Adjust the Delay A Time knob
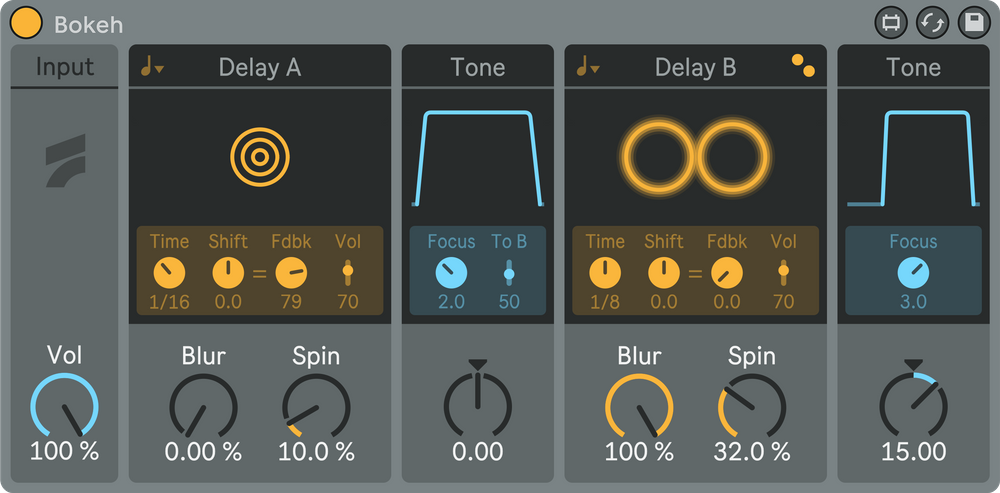The height and width of the screenshot is (493, 1000). pyautogui.click(x=169, y=274)
